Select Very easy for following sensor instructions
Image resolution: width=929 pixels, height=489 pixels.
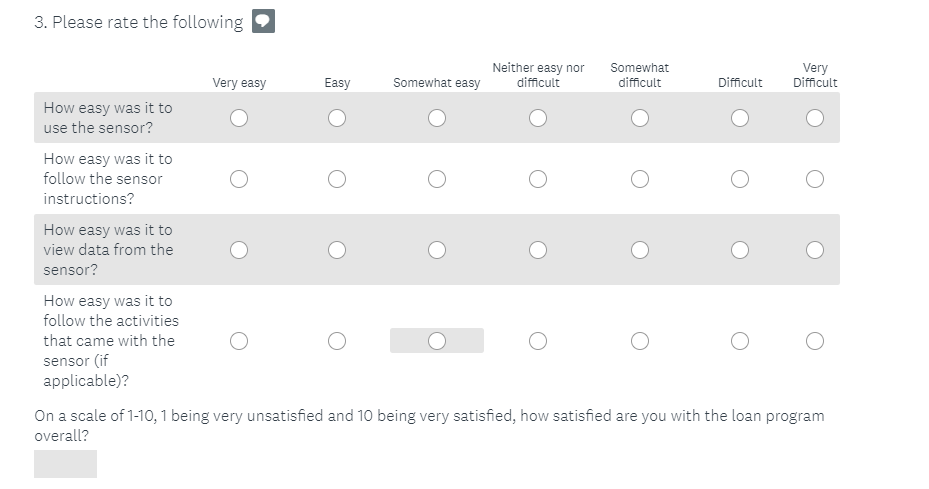238,179
